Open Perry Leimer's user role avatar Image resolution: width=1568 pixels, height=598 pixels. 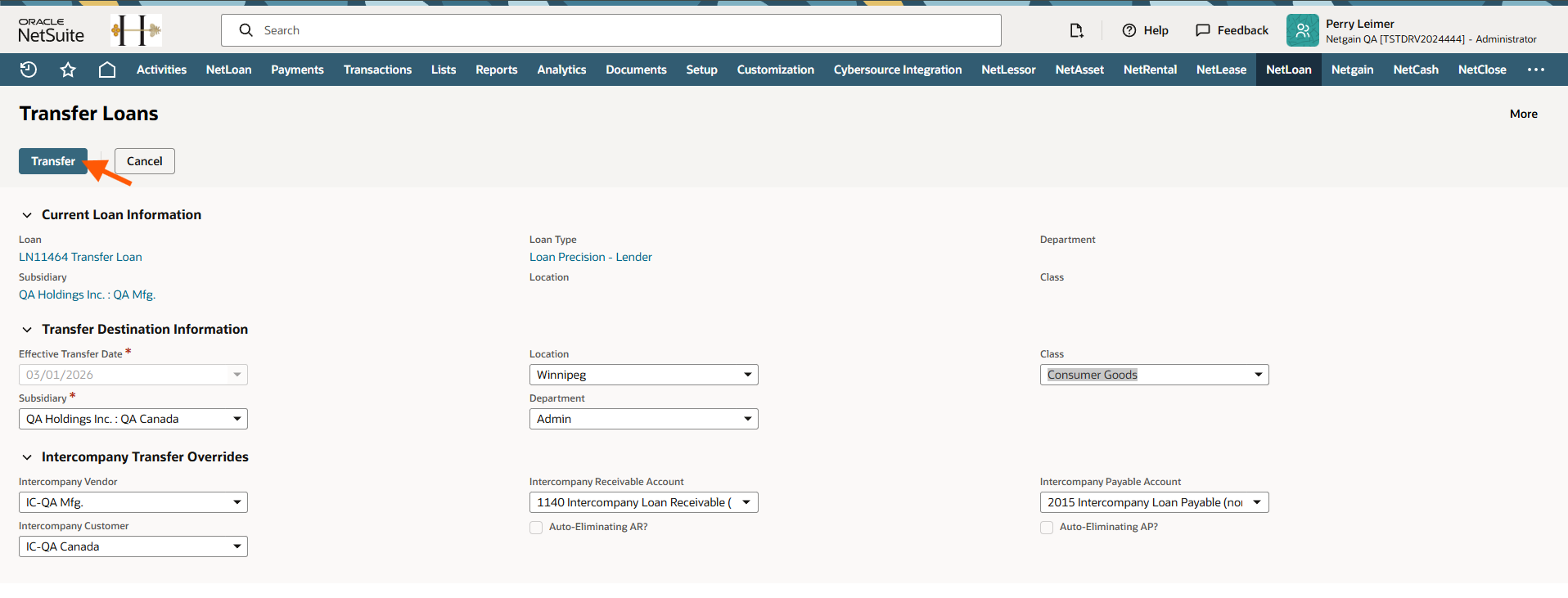tap(1302, 30)
